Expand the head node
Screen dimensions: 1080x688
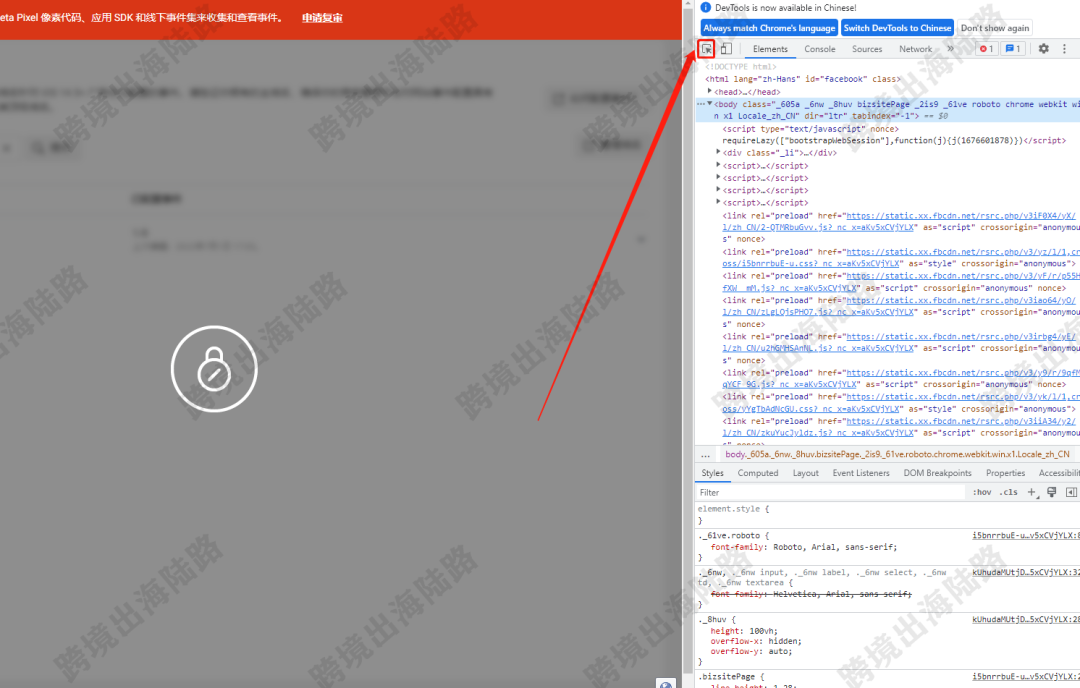[710, 91]
